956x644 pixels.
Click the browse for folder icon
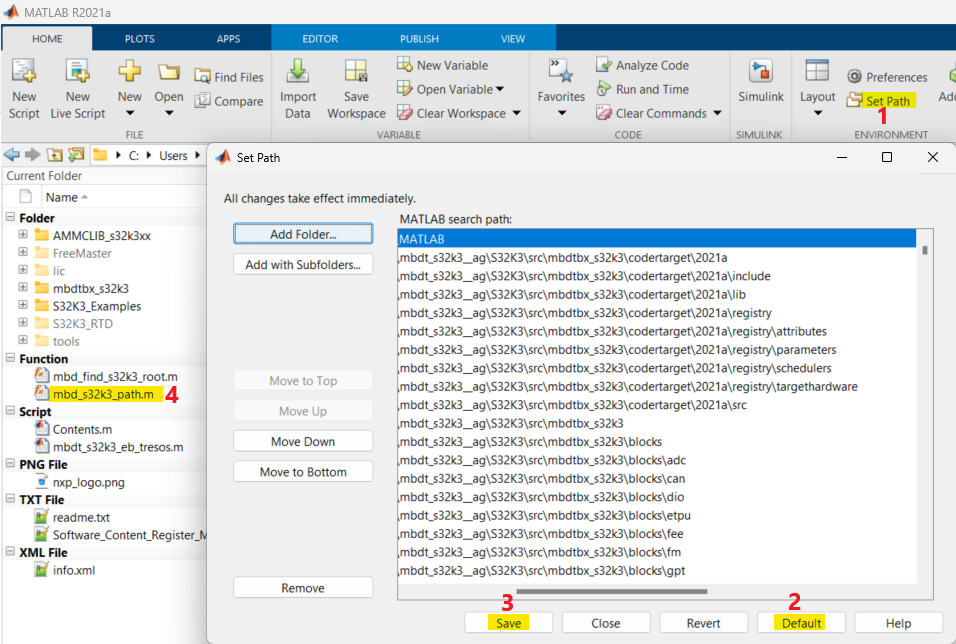(x=76, y=155)
